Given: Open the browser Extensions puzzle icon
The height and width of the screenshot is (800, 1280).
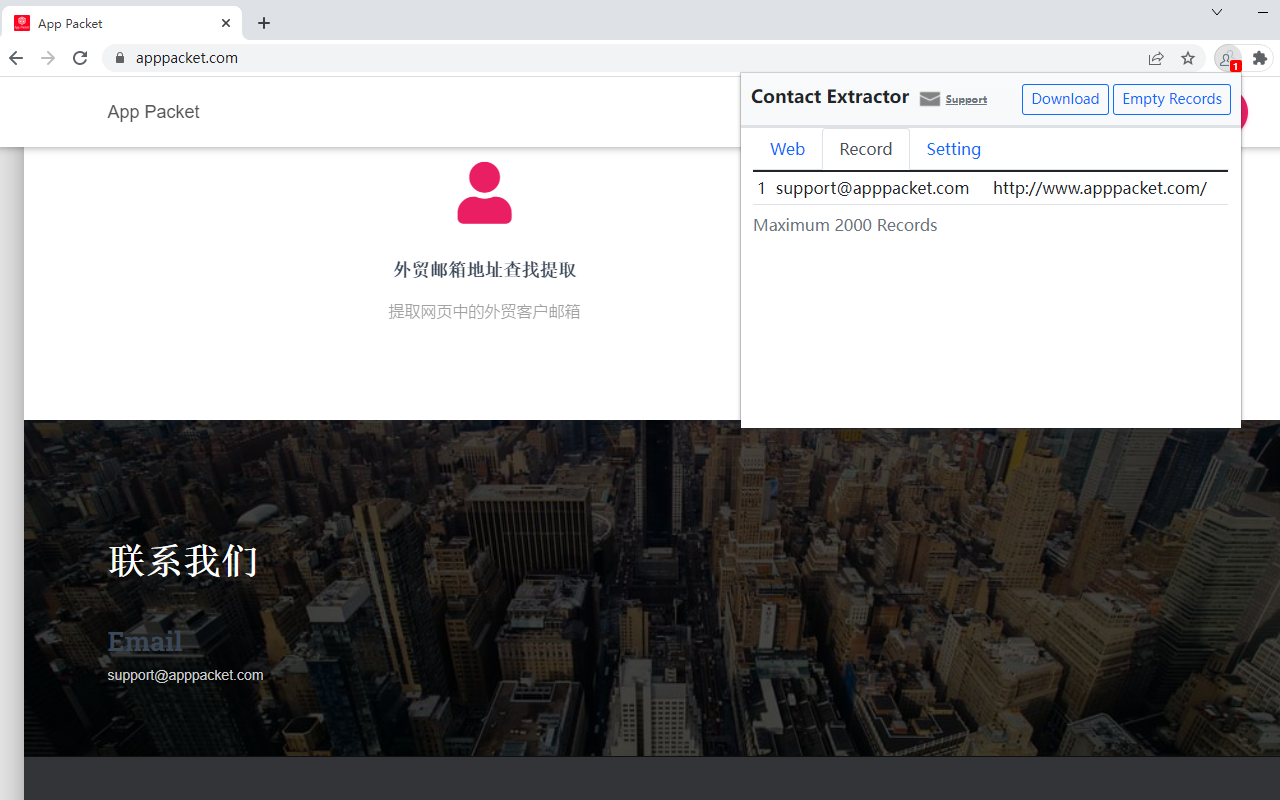Looking at the screenshot, I should 1260,58.
